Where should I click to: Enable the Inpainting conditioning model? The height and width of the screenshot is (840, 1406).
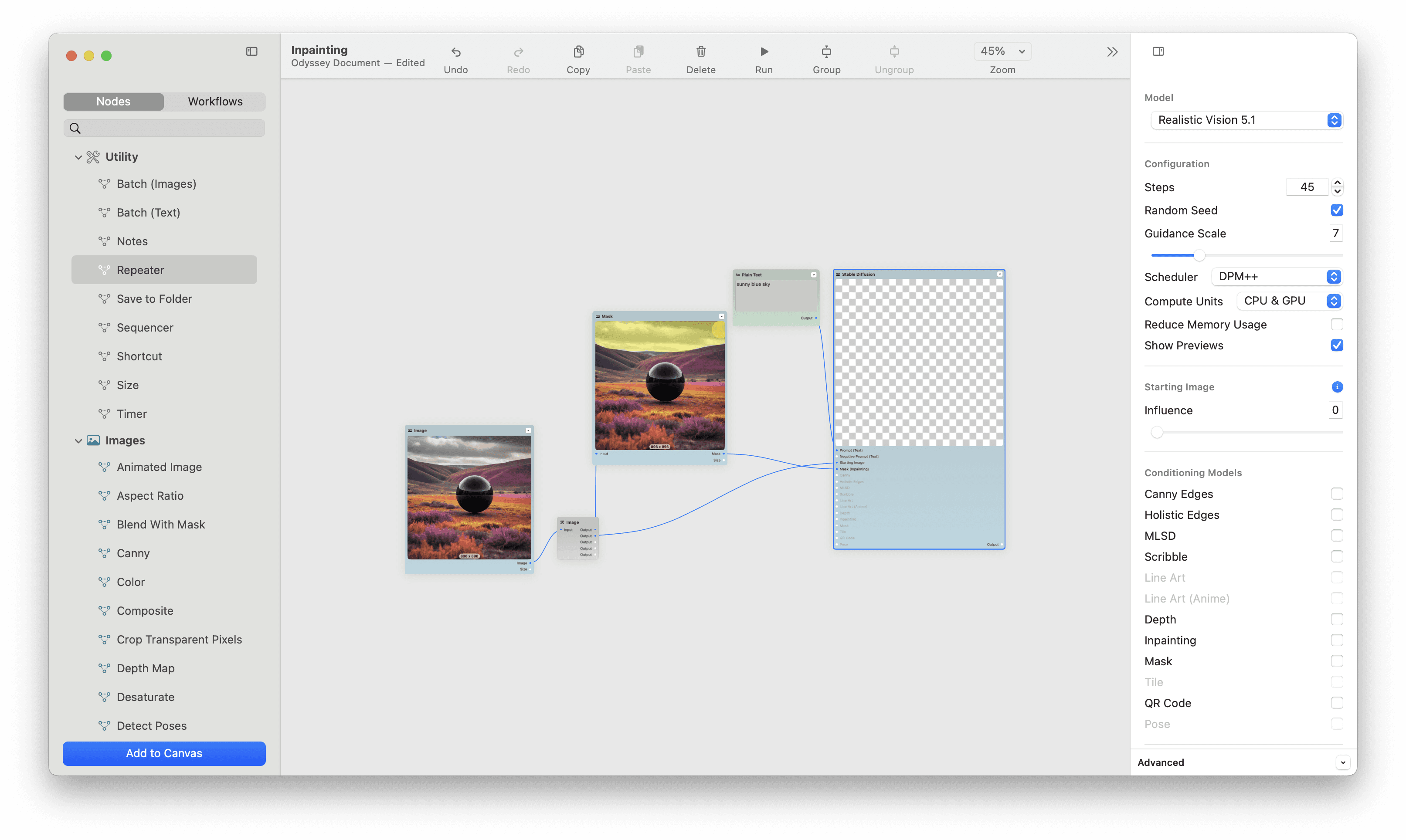pyautogui.click(x=1337, y=640)
